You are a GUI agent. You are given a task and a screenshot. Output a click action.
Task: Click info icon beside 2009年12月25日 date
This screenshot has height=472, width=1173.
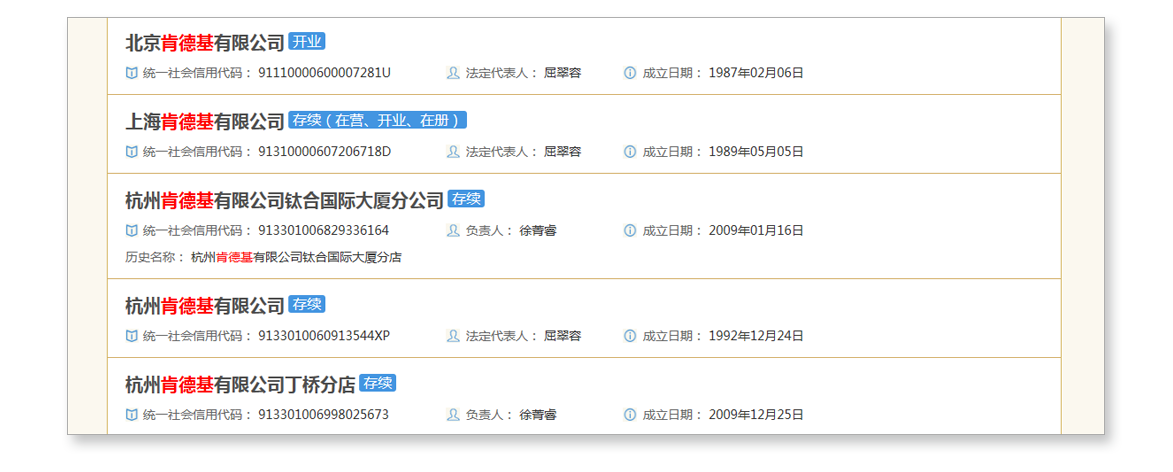630,414
